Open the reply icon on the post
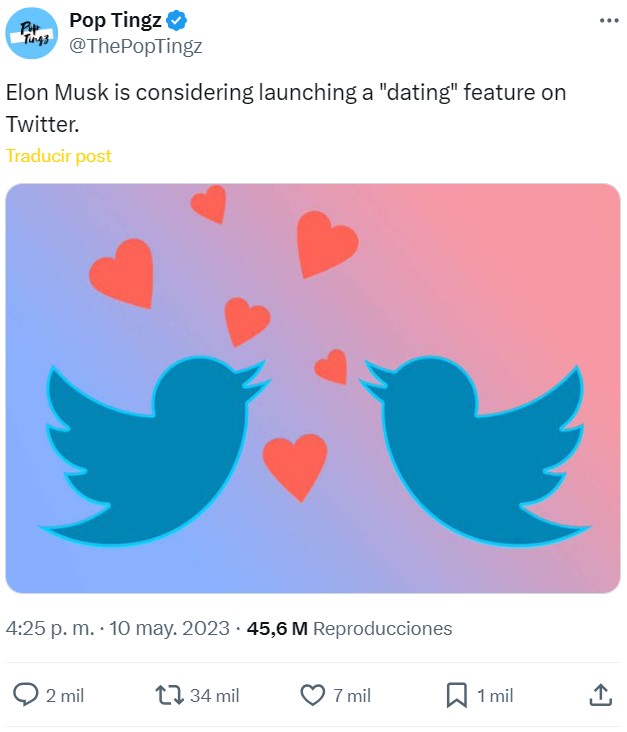This screenshot has height=732, width=627. tap(26, 695)
